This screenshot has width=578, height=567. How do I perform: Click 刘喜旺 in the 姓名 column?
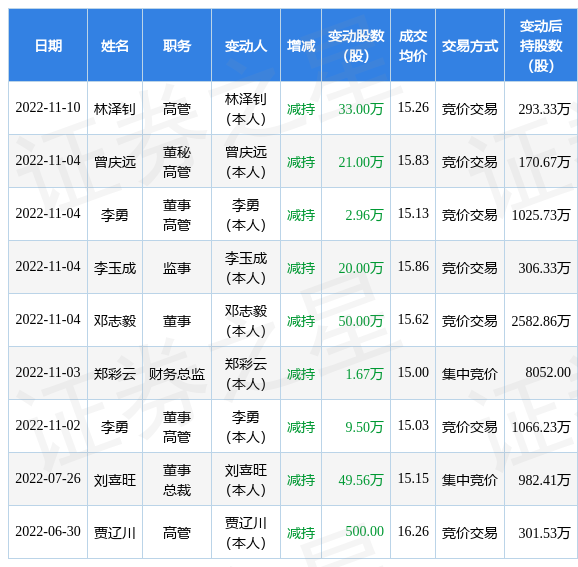point(115,480)
